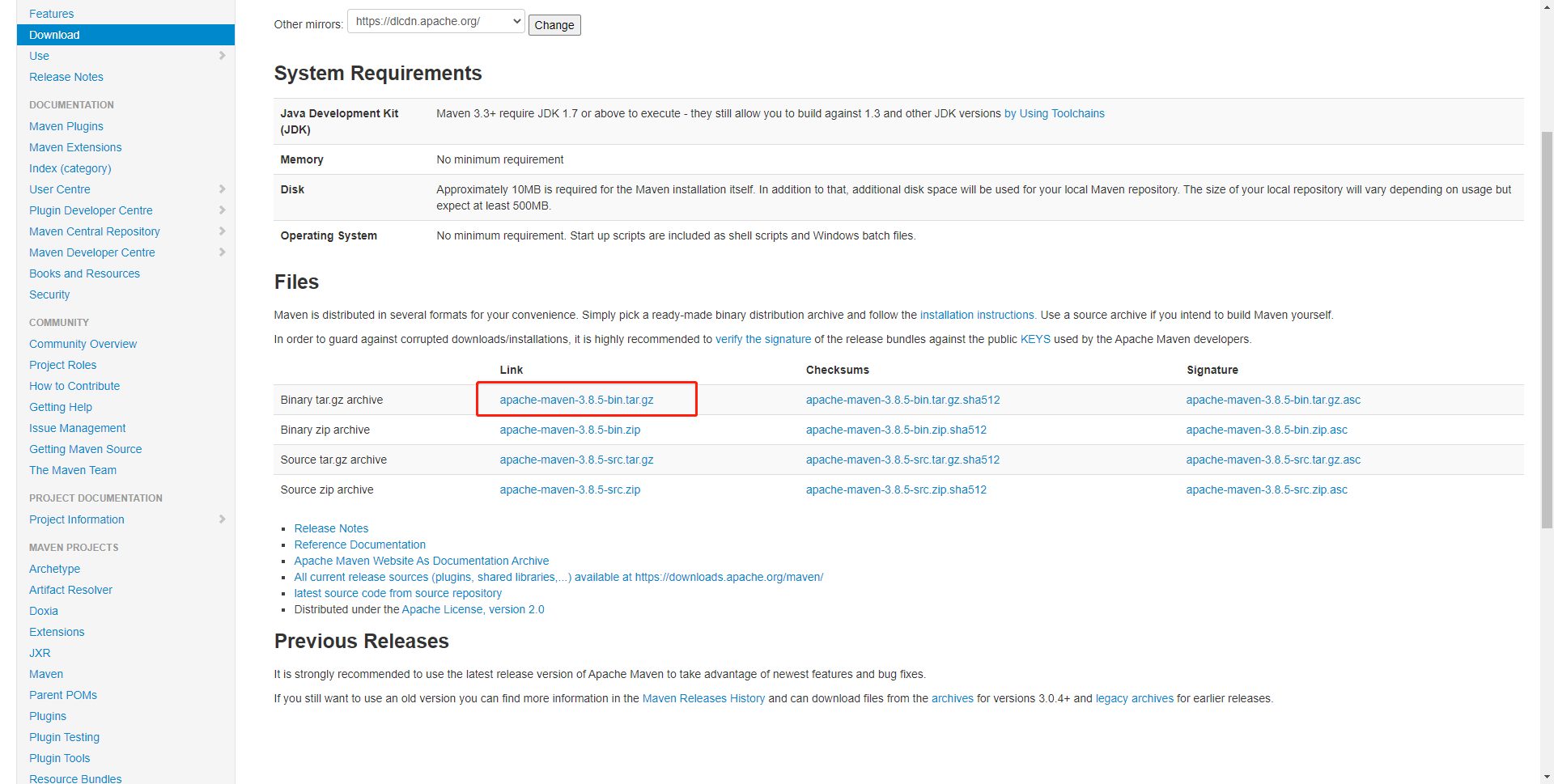Viewport: 1554px width, 784px height.
Task: Open the 'by Using Toolchains' link
Action: click(1054, 113)
